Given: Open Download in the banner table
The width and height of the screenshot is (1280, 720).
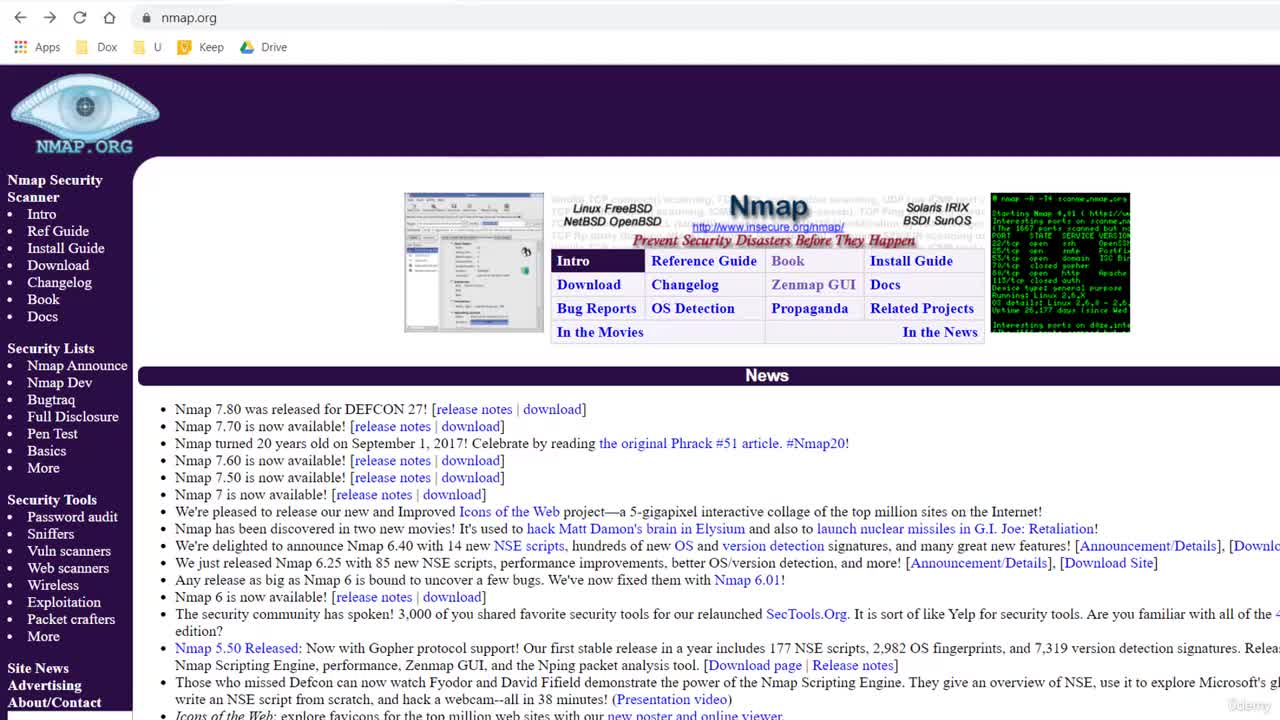Looking at the screenshot, I should [x=589, y=285].
